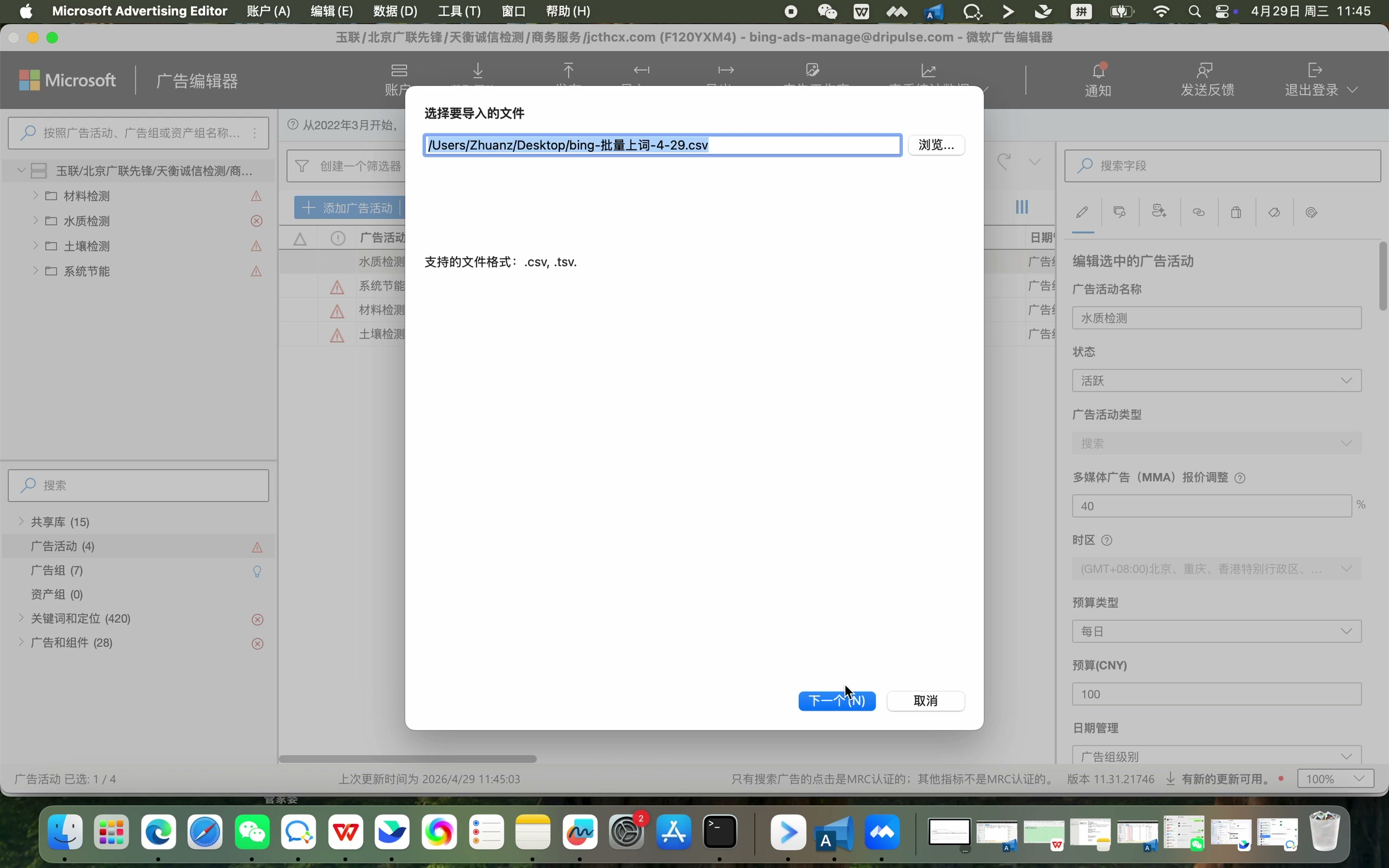Open the 状态 活跃 dropdown
Screen dimensions: 1389x868
[1216, 381]
